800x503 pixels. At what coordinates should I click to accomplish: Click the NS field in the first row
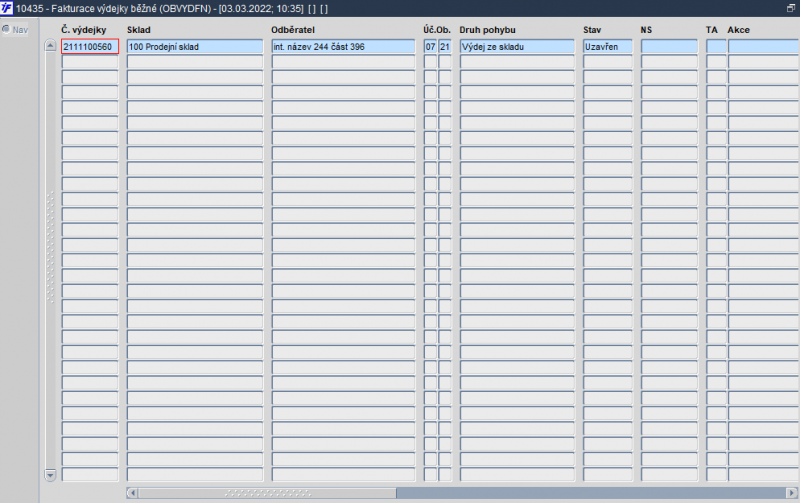(x=669, y=46)
